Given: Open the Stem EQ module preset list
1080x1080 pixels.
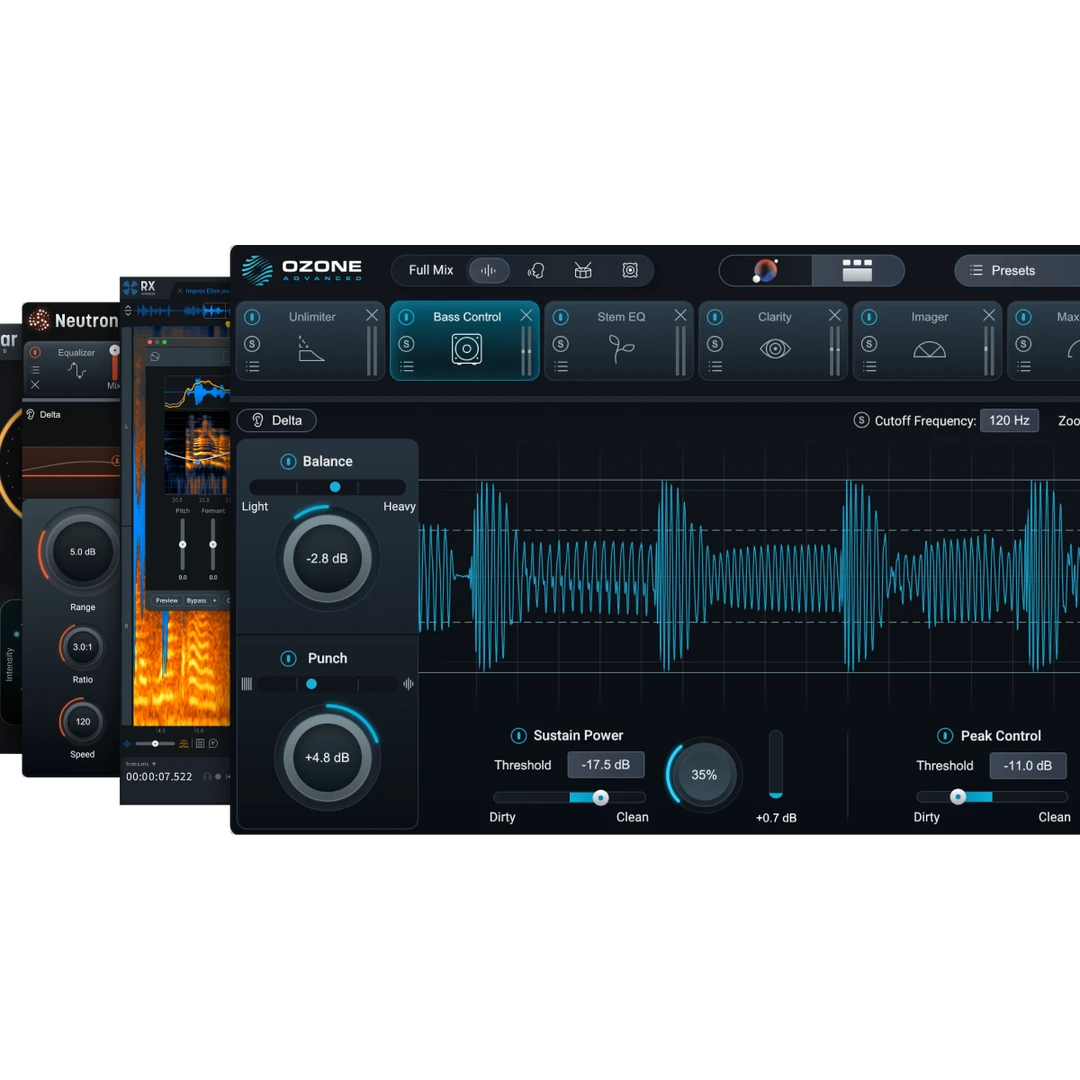Looking at the screenshot, I should pos(561,367).
